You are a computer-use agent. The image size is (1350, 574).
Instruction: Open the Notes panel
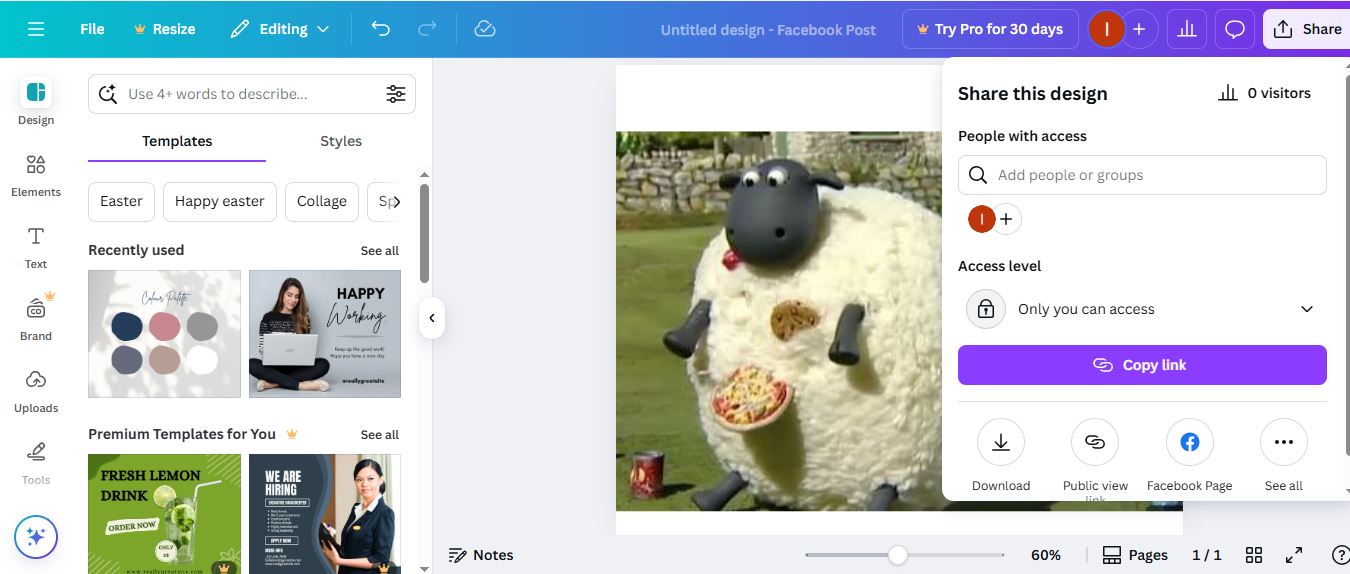[481, 555]
